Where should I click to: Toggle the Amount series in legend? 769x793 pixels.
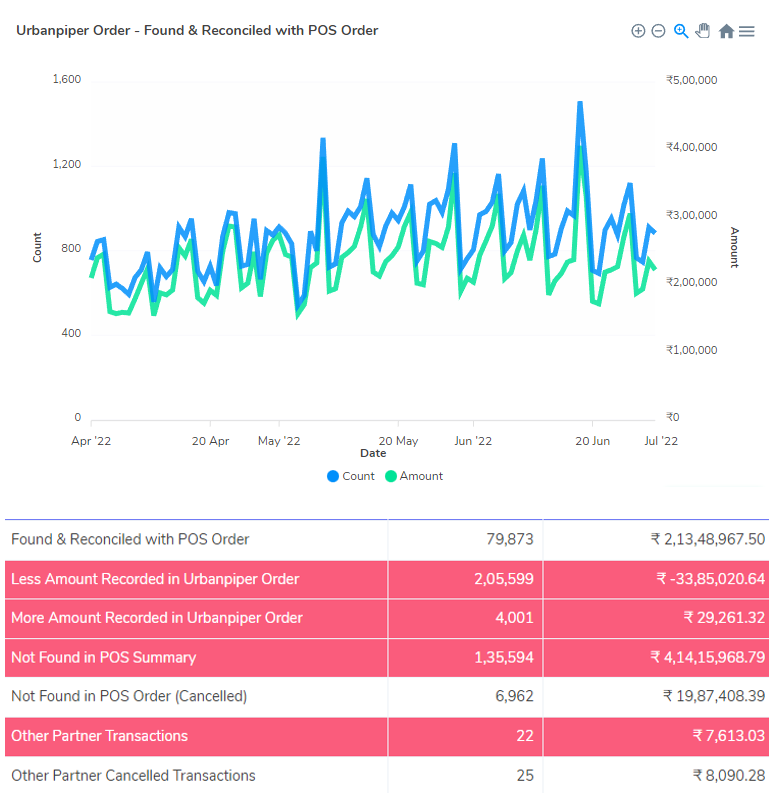click(414, 476)
